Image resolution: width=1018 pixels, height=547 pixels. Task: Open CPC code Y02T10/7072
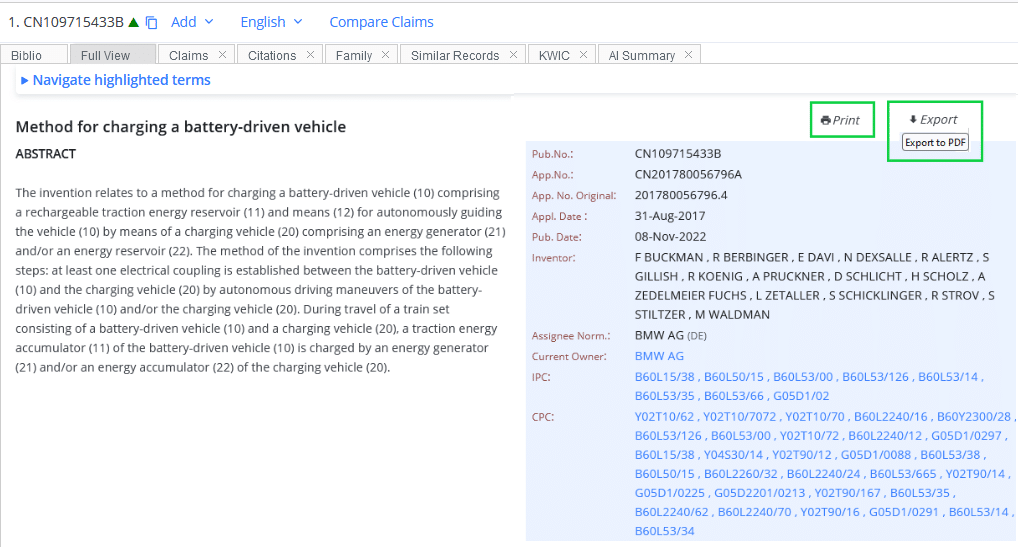[739, 417]
